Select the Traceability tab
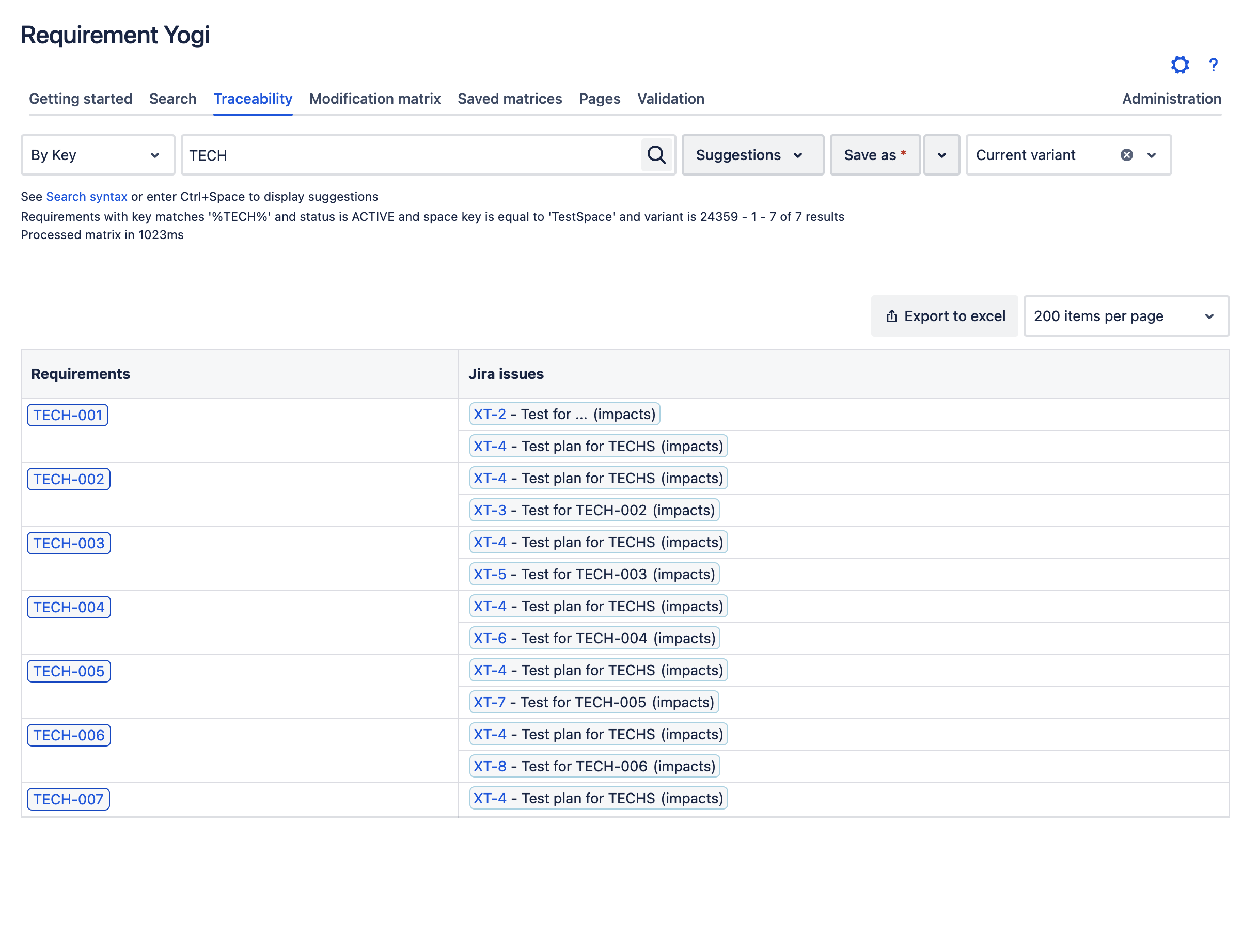1258x952 pixels. (253, 98)
